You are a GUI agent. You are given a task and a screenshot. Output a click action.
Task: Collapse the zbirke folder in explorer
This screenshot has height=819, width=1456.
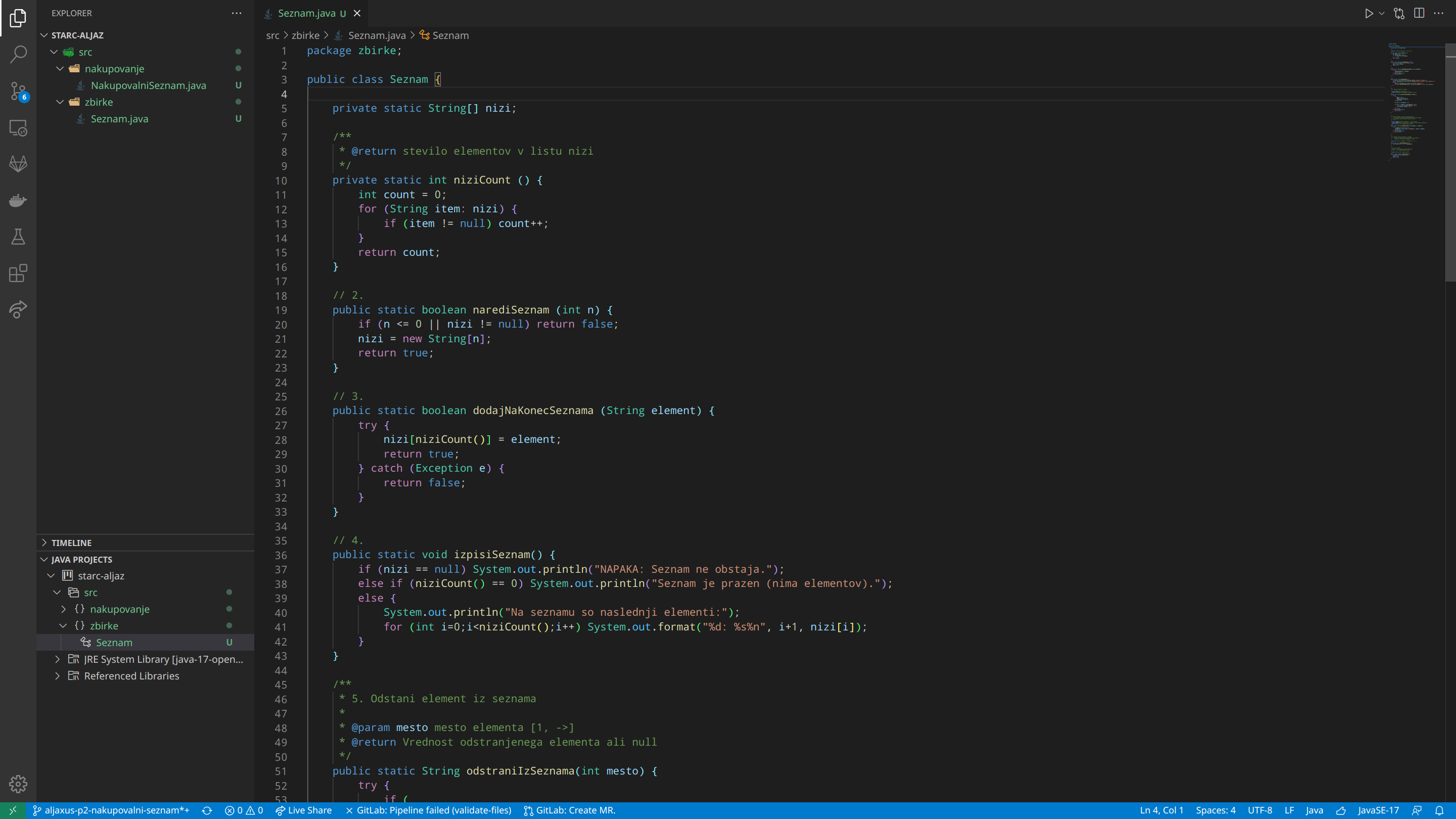(145, 102)
